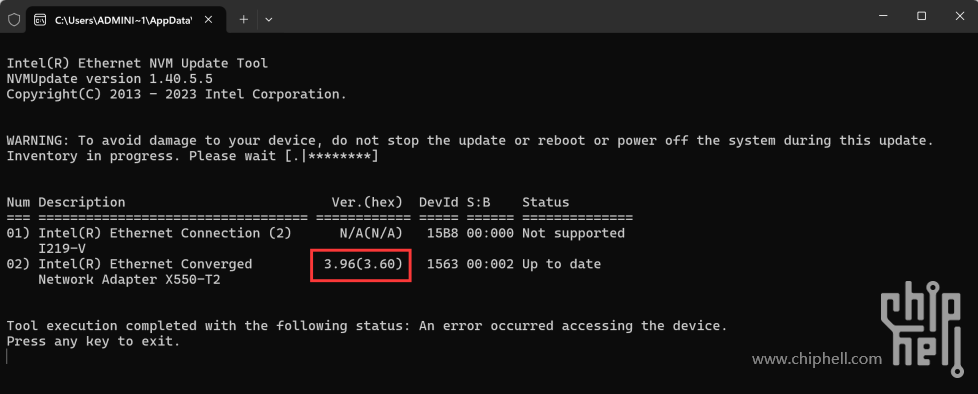Minimize the terminal window

click(884, 16)
